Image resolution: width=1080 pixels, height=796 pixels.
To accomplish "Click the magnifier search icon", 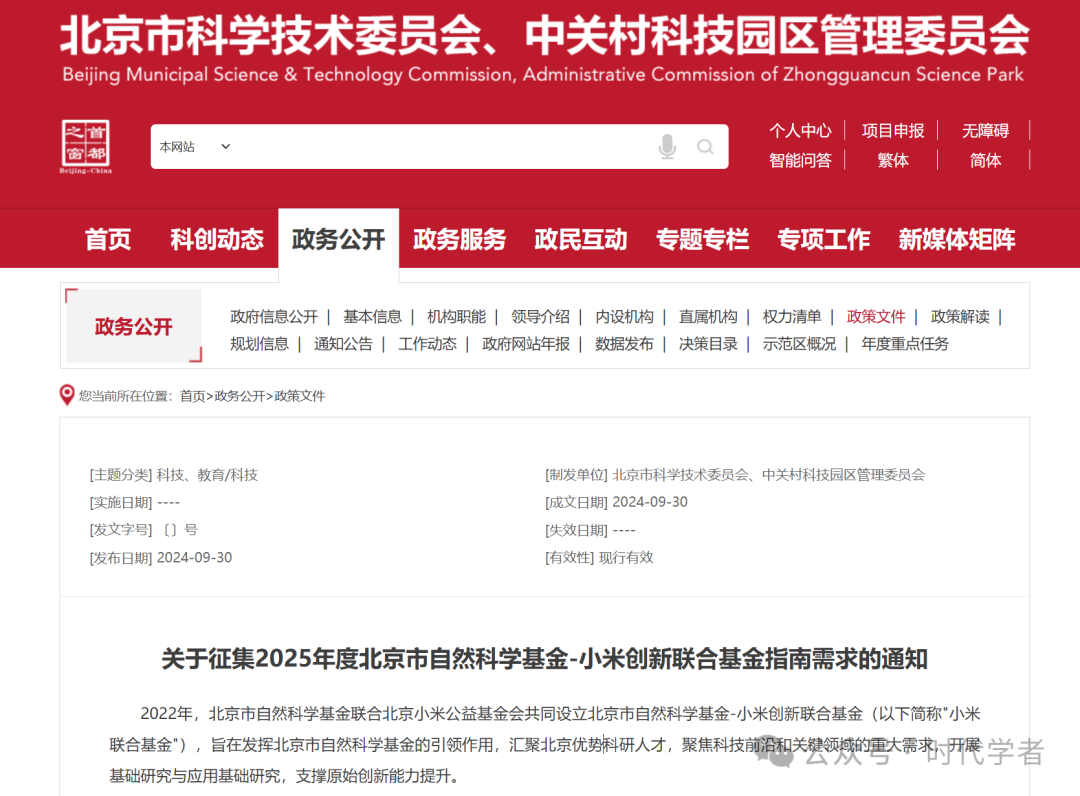I will [x=705, y=147].
